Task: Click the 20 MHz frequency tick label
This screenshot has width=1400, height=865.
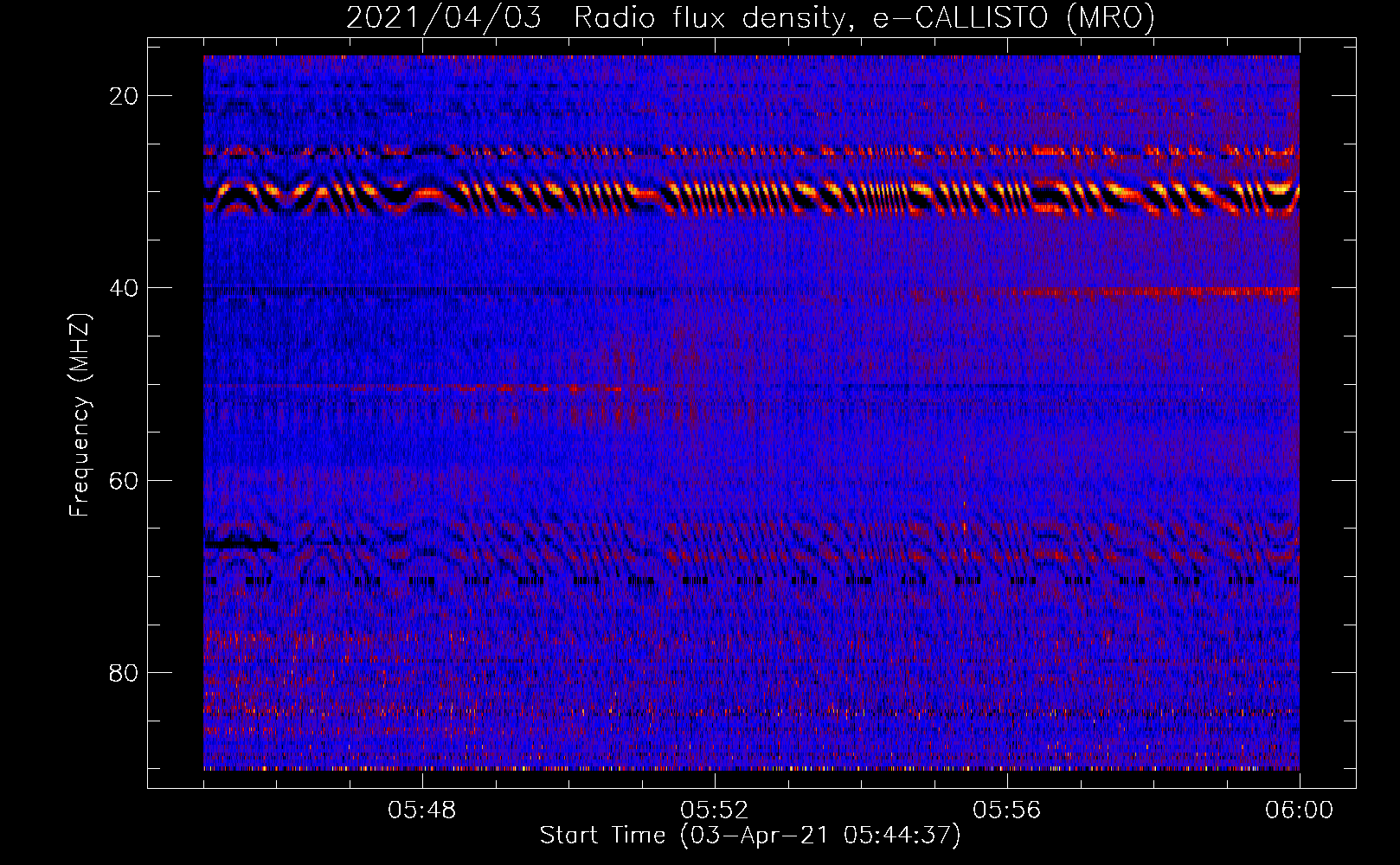Action: click(125, 96)
